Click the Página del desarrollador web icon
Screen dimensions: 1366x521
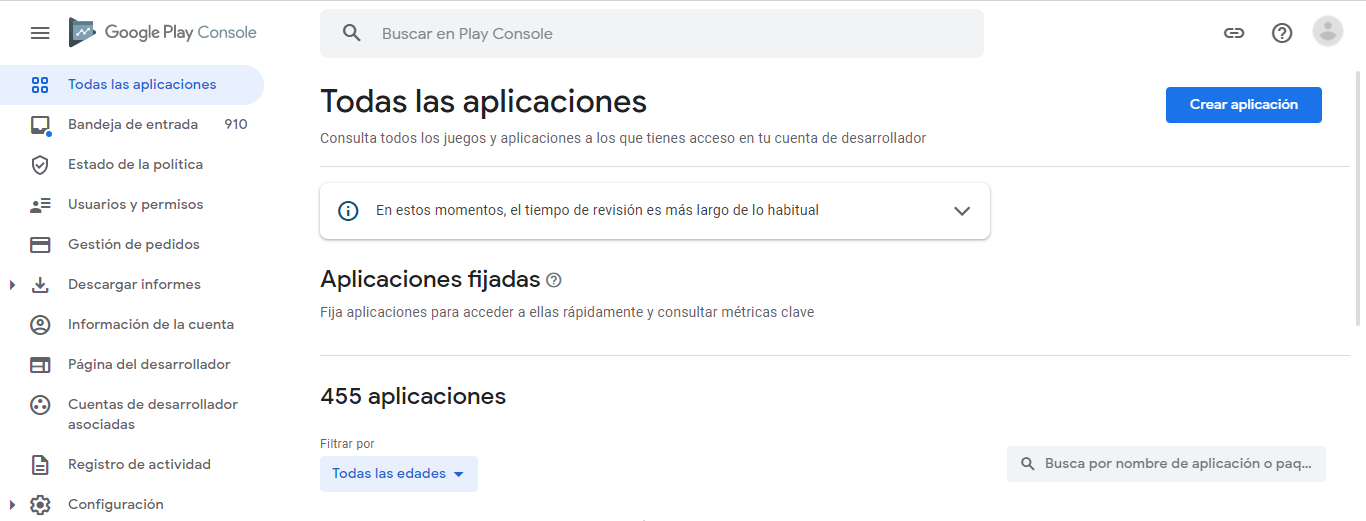point(40,365)
